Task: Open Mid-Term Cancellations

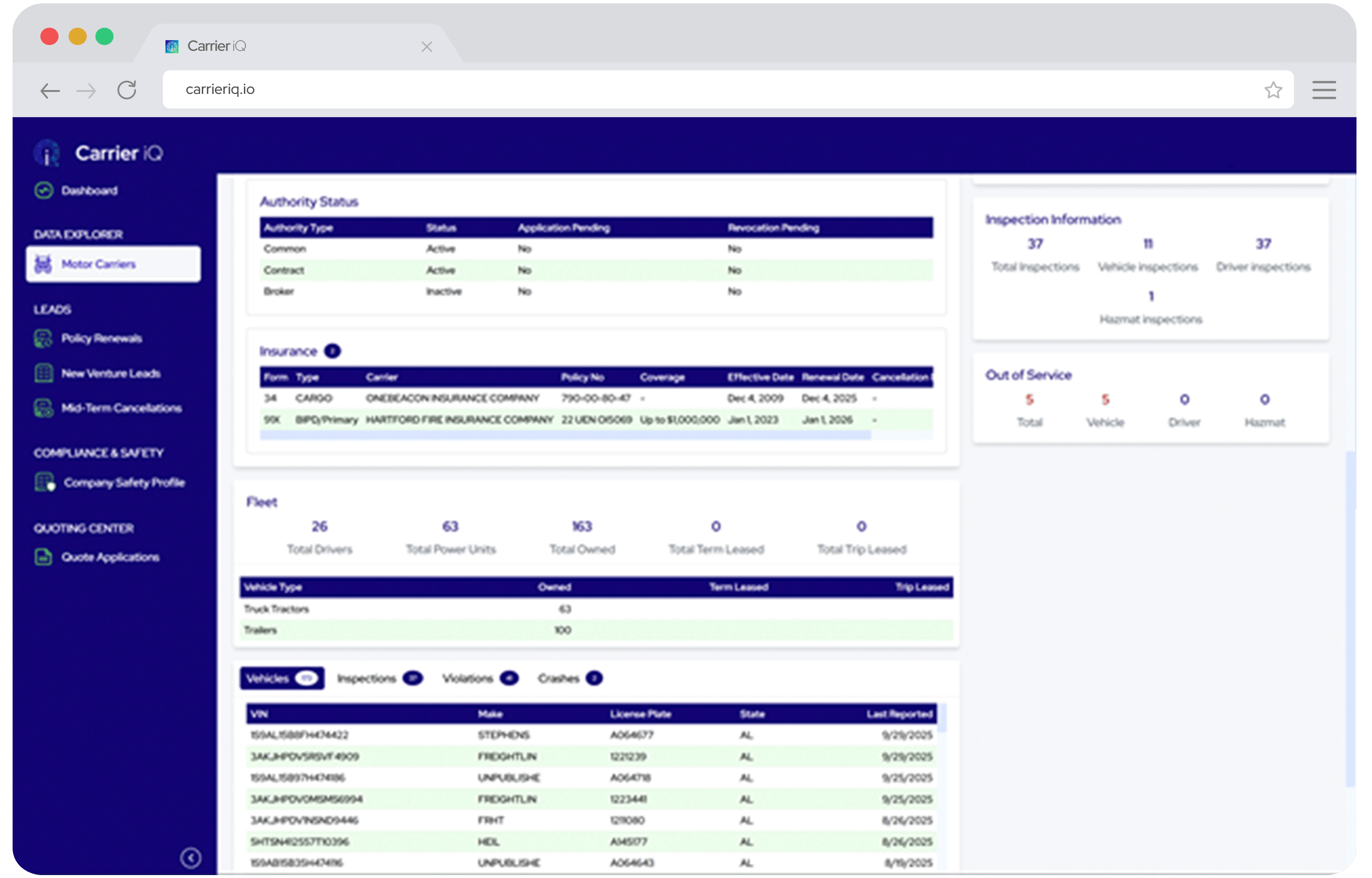Action: 121,408
